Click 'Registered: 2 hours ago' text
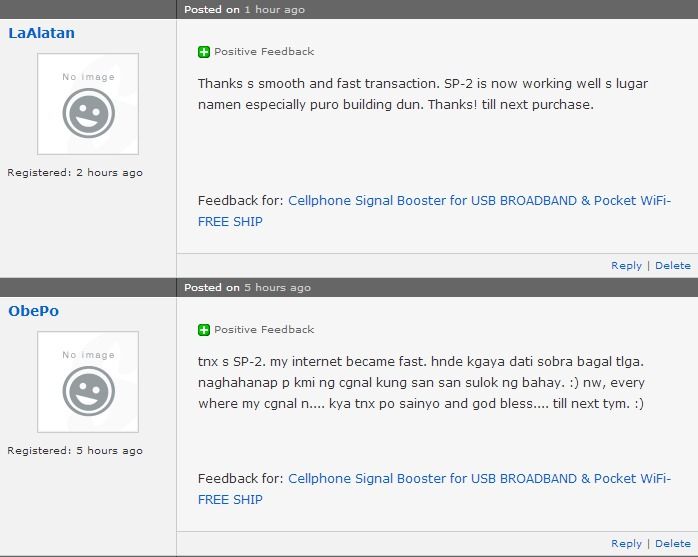 (75, 173)
